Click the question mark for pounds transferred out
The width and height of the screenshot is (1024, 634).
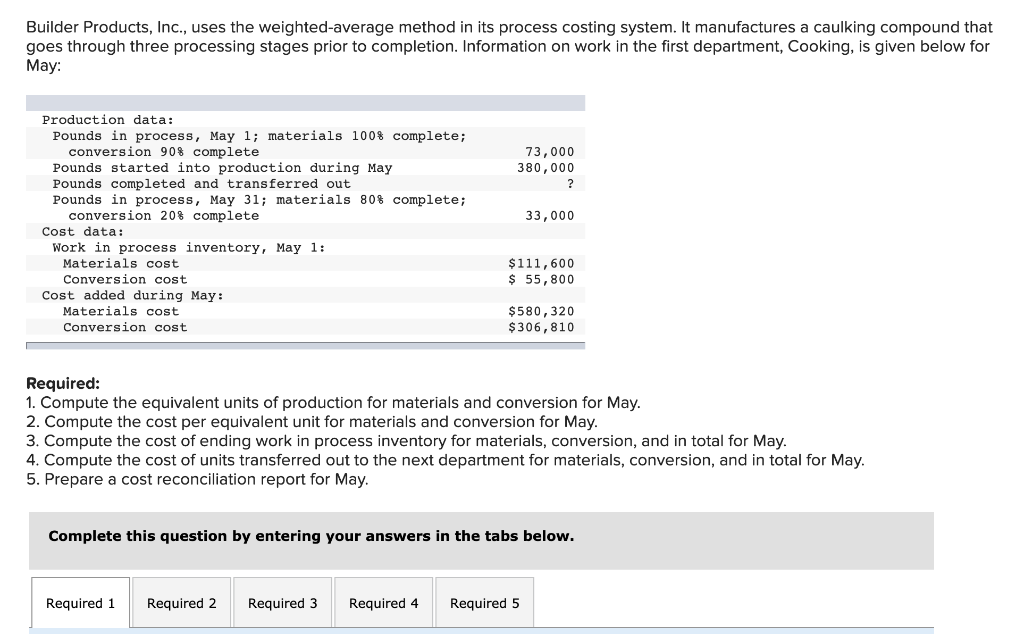pyautogui.click(x=570, y=183)
